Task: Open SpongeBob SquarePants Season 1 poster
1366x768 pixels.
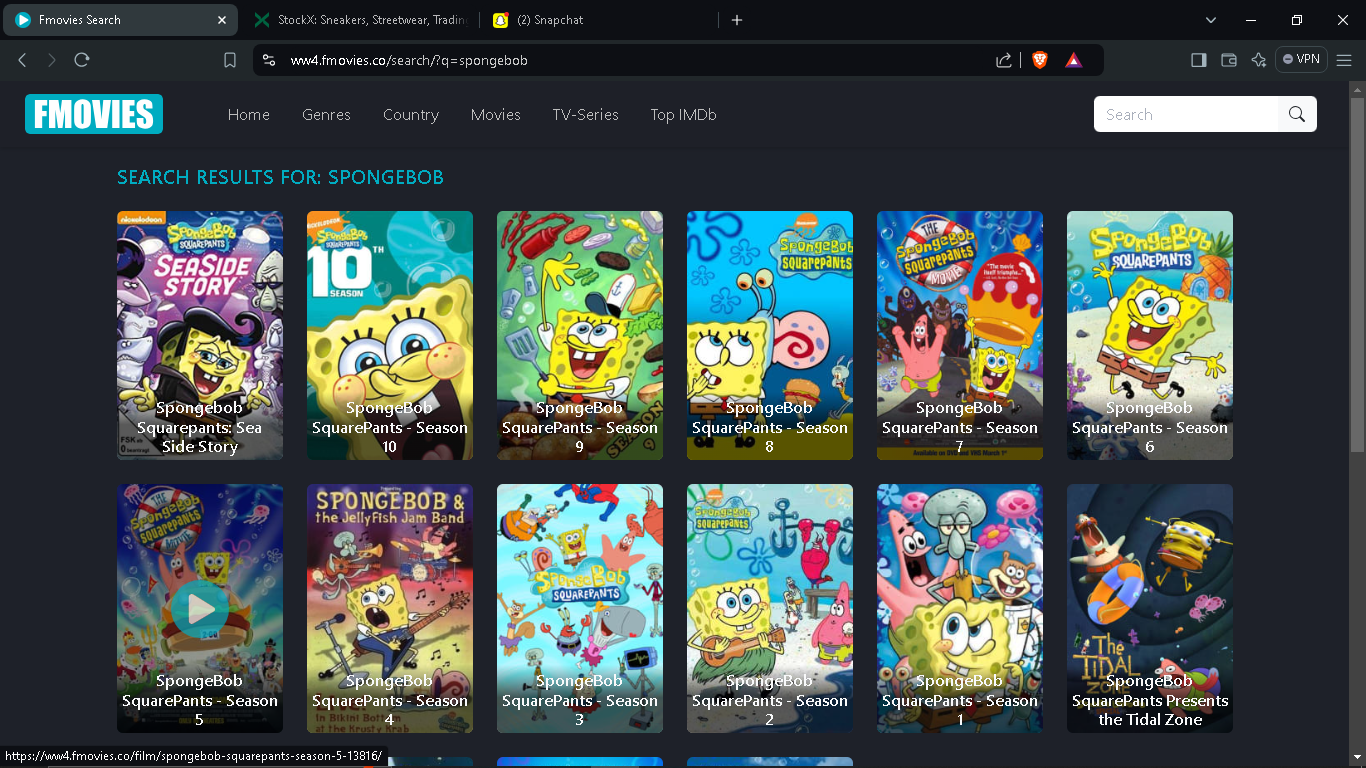Action: [x=960, y=608]
